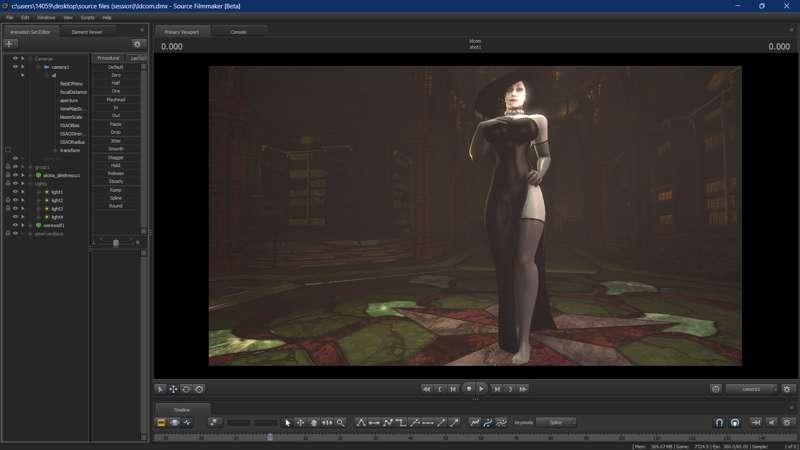
Task: Select the viewport selection arrow tool
Action: pos(160,389)
